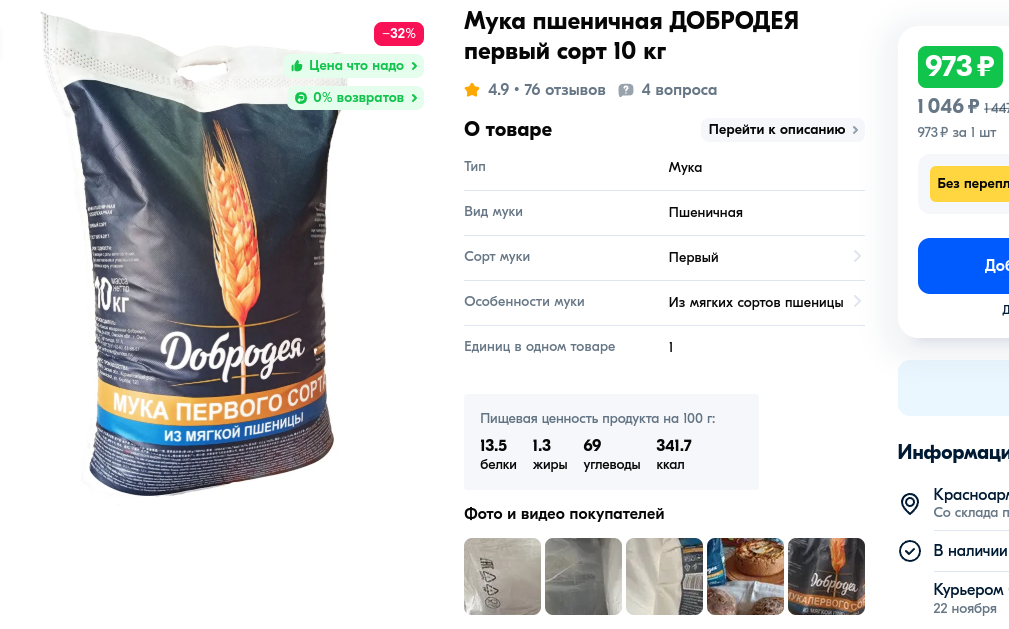
Task: Open Перейти к описанию link
Action: point(782,129)
